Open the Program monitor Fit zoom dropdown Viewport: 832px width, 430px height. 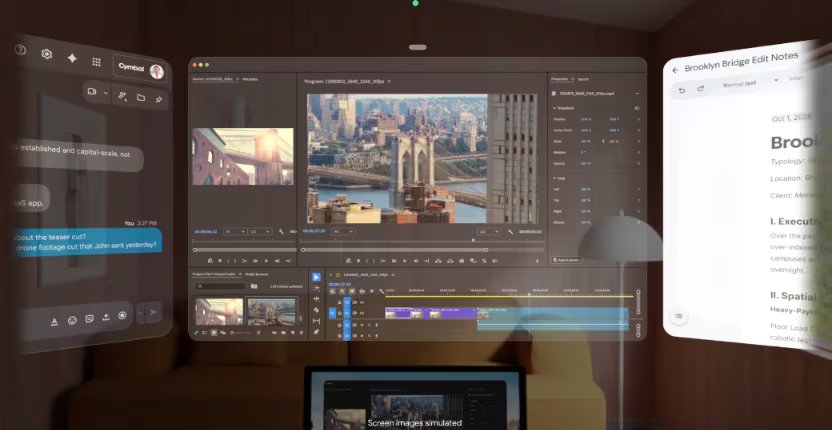(x=343, y=231)
